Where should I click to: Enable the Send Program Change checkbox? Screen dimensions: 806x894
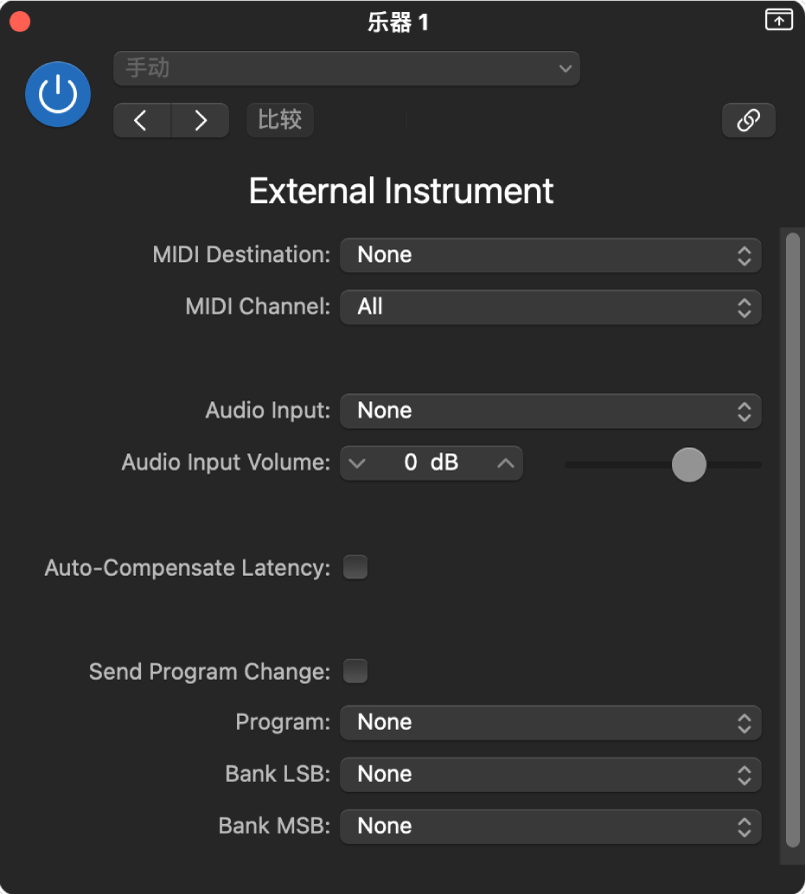[x=355, y=671]
